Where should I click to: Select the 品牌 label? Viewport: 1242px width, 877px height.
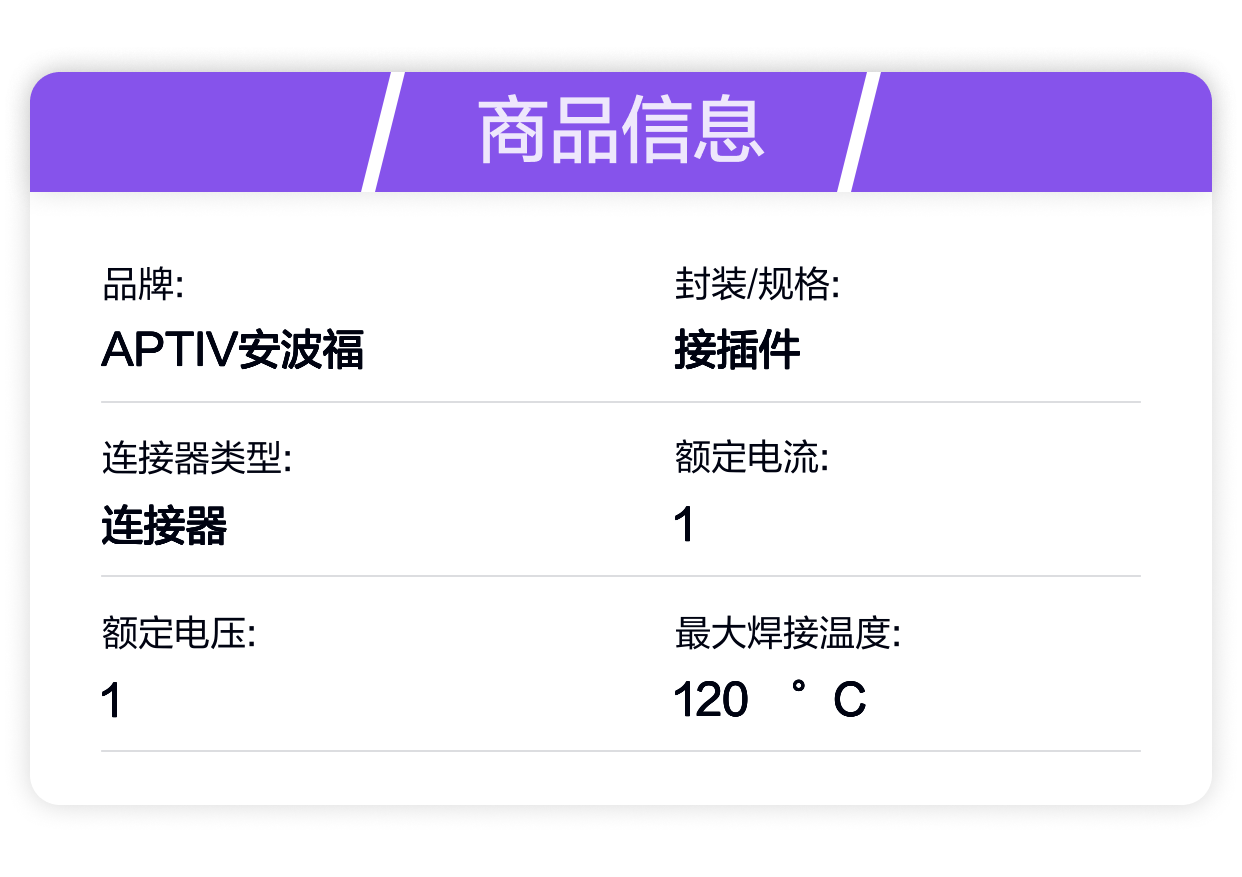(143, 286)
